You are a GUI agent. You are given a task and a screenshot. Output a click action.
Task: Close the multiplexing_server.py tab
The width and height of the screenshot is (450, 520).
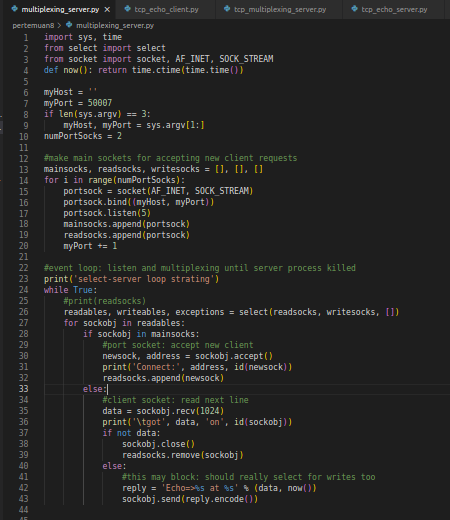point(107,10)
